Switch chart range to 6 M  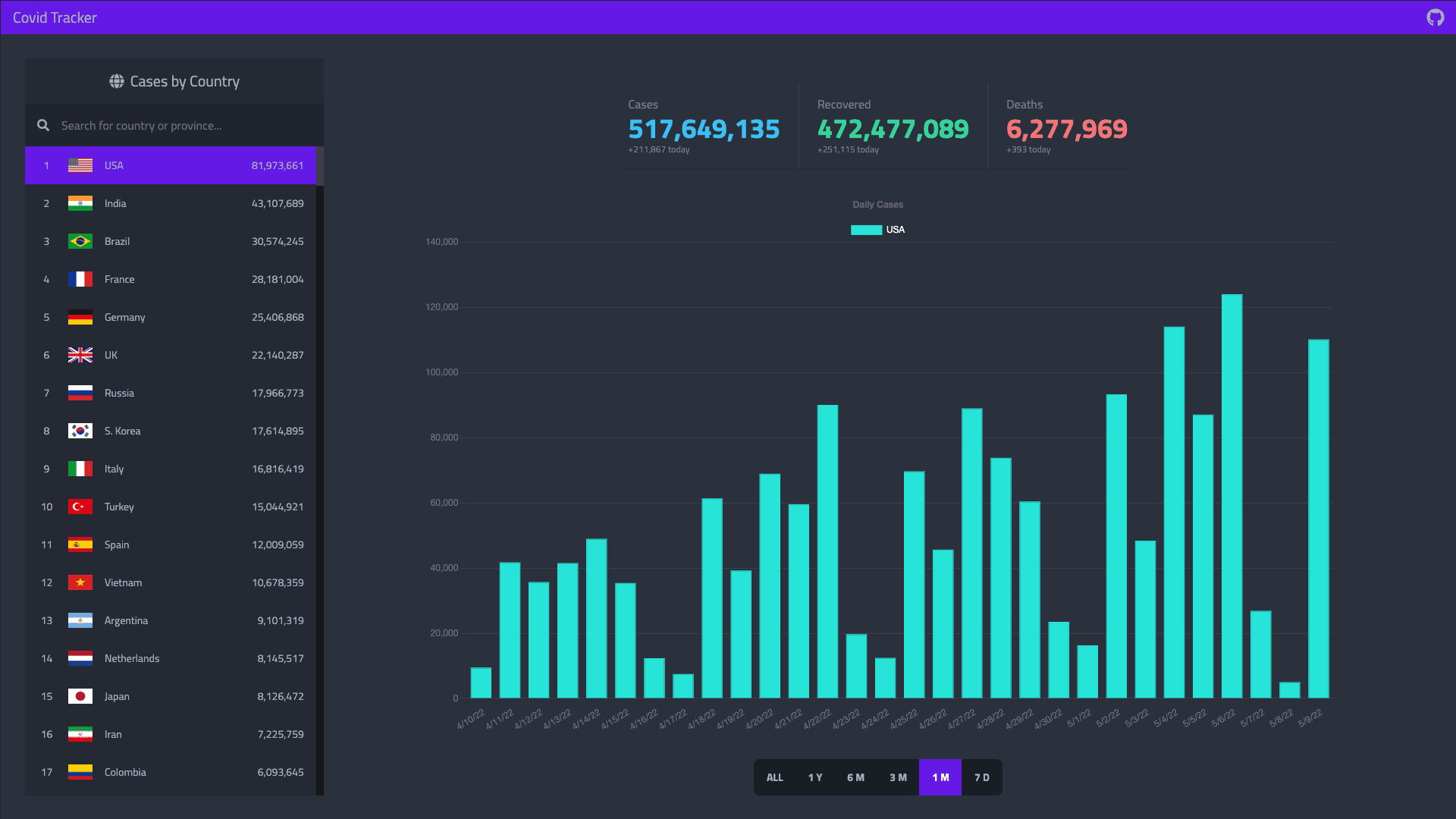[x=855, y=777]
